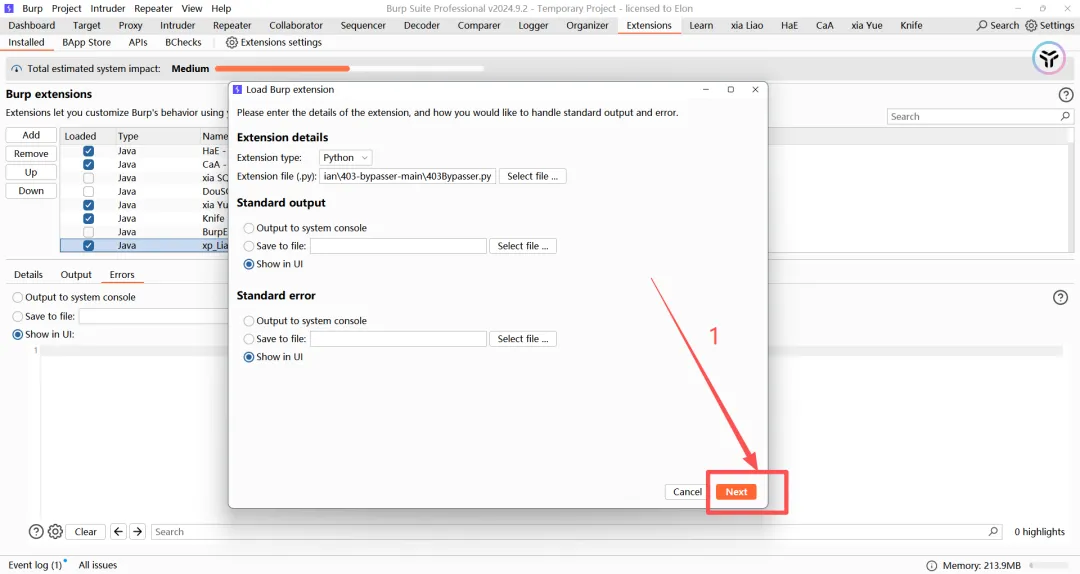Click the system impact gauge icon

pos(17,69)
